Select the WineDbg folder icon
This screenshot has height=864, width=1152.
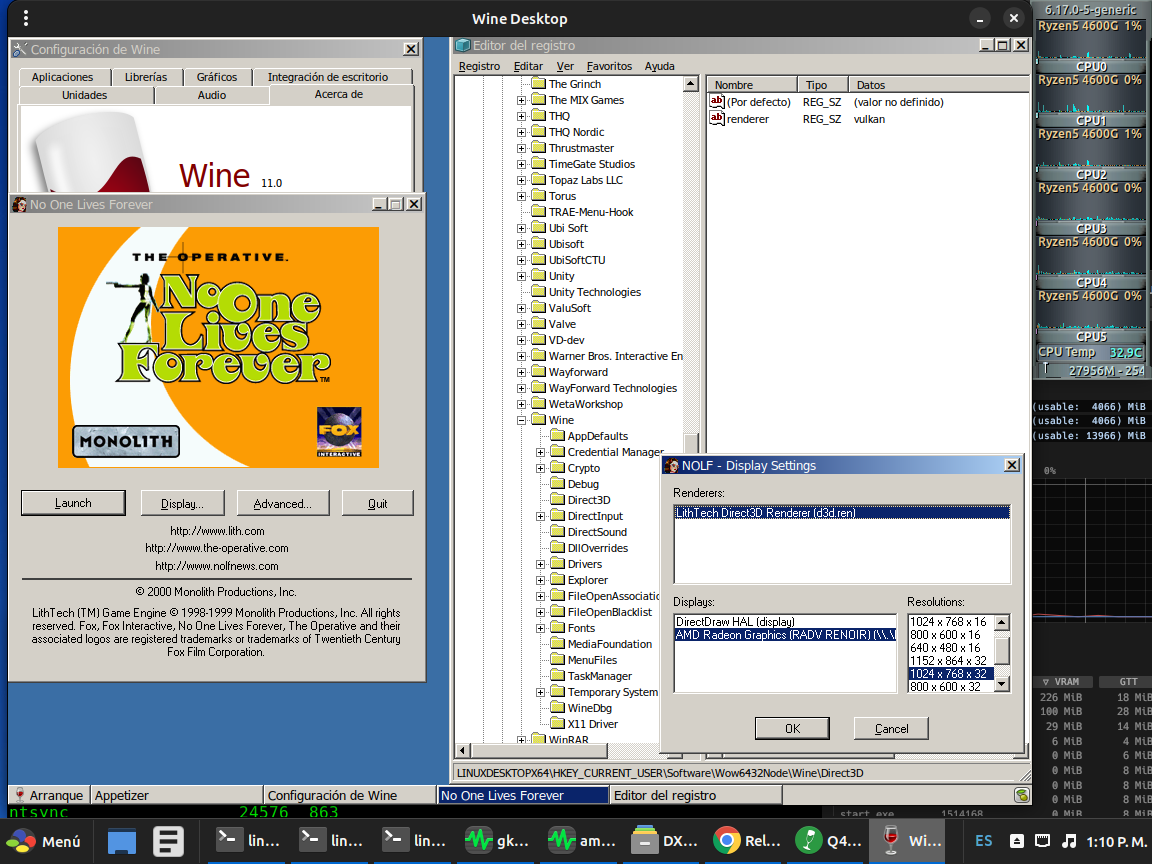(x=557, y=708)
